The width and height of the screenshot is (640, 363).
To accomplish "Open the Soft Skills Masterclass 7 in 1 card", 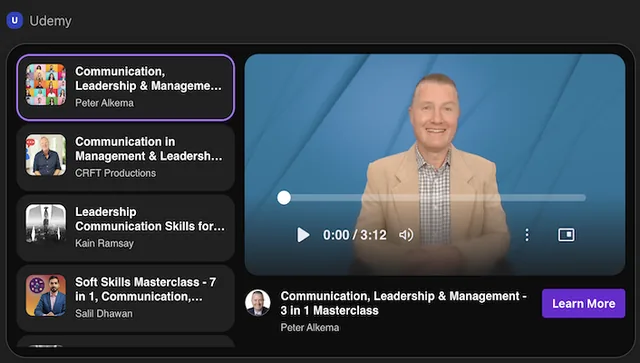I will (x=126, y=298).
